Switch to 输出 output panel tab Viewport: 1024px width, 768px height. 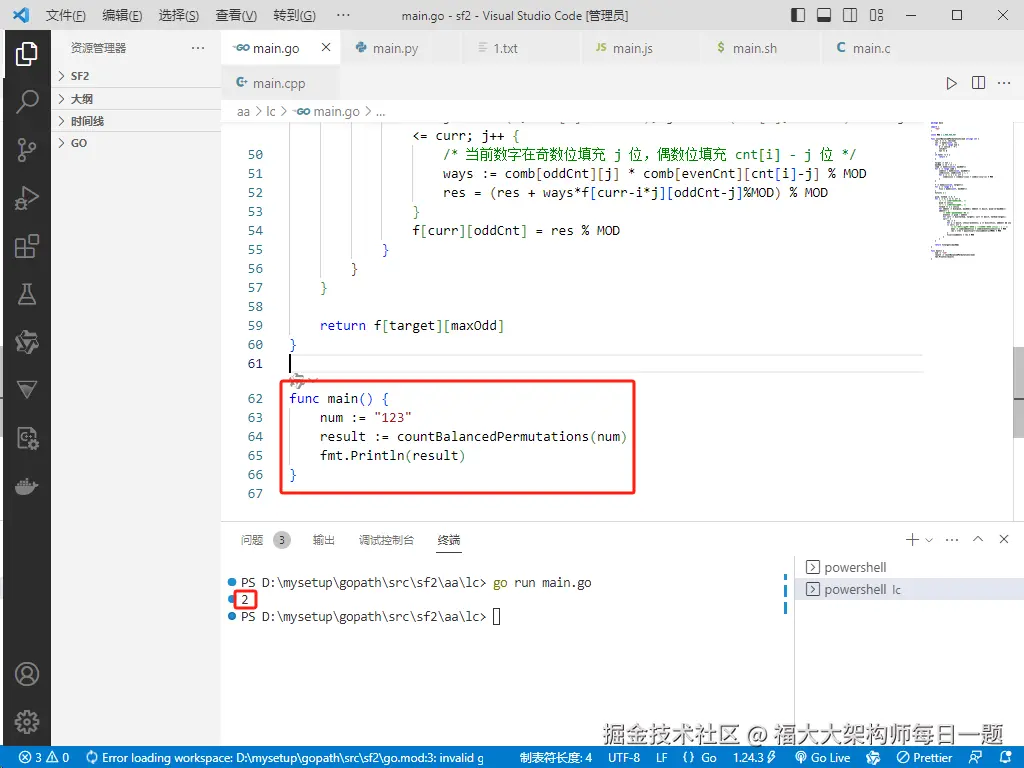(x=323, y=539)
